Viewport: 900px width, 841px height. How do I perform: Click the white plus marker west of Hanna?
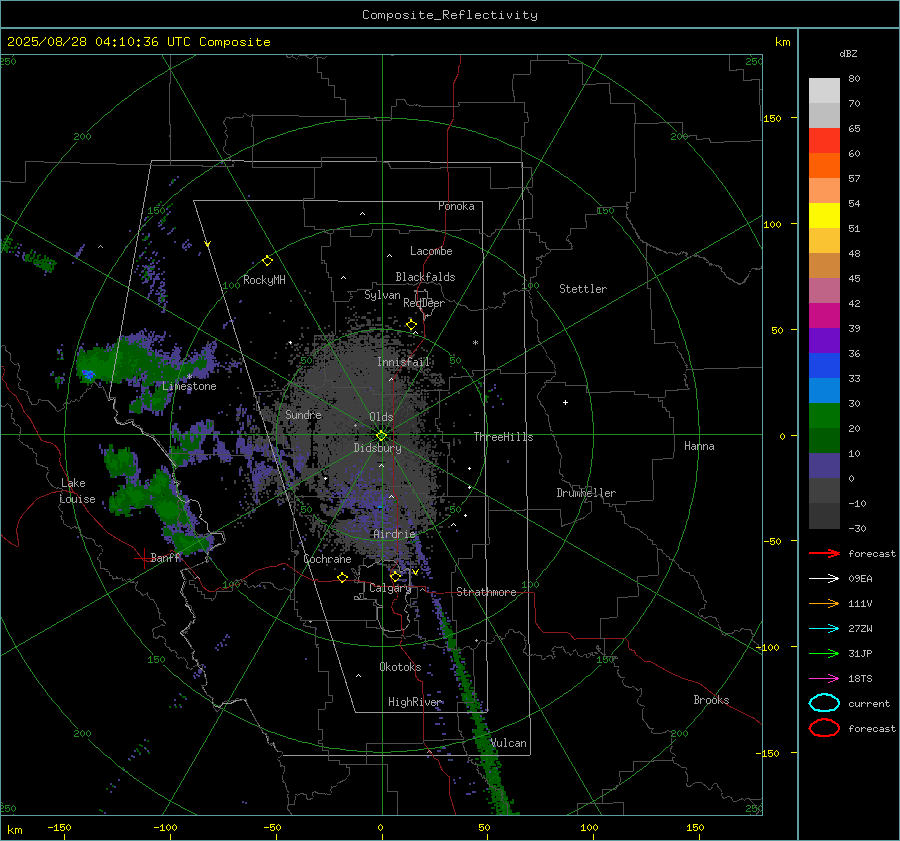pos(565,402)
